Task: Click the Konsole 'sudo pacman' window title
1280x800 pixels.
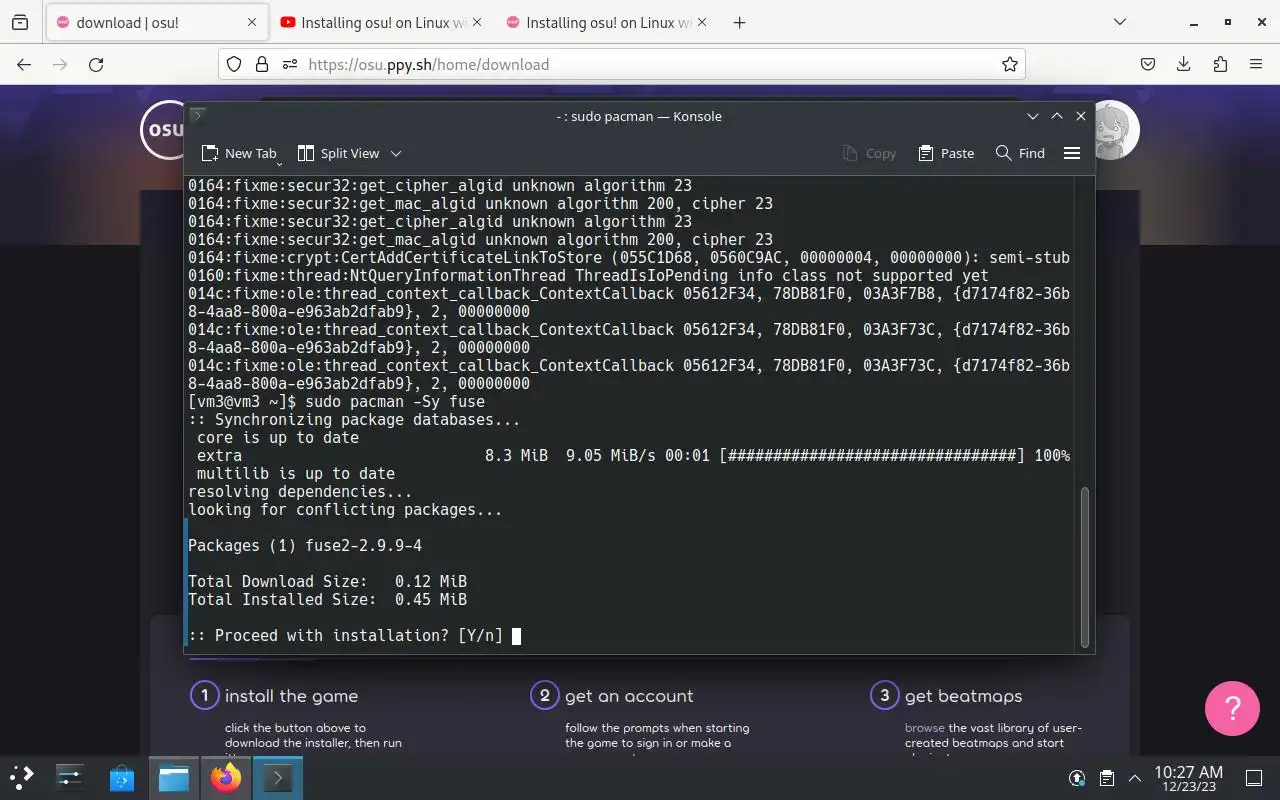Action: 639,116
